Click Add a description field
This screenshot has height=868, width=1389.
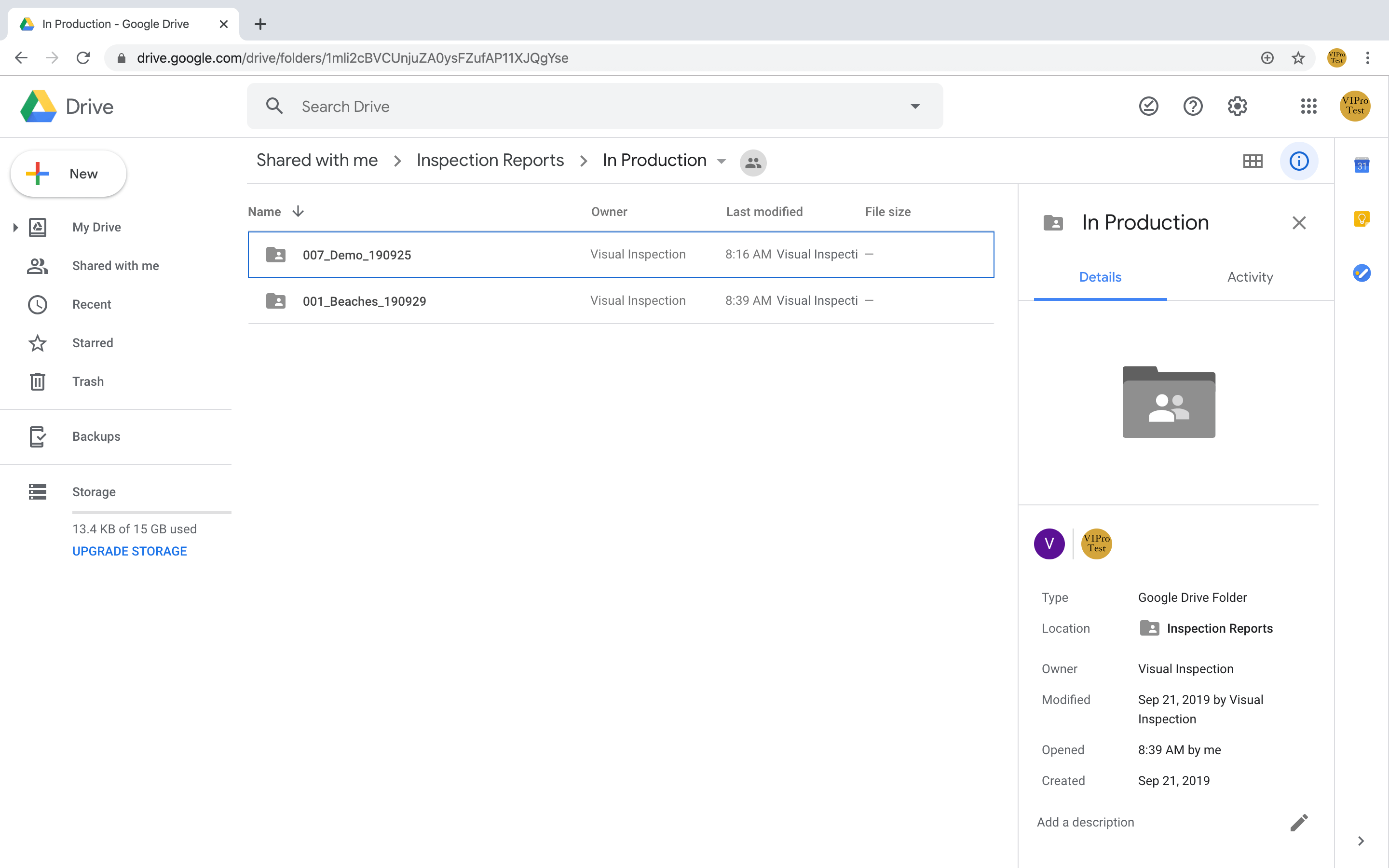[x=1085, y=823]
